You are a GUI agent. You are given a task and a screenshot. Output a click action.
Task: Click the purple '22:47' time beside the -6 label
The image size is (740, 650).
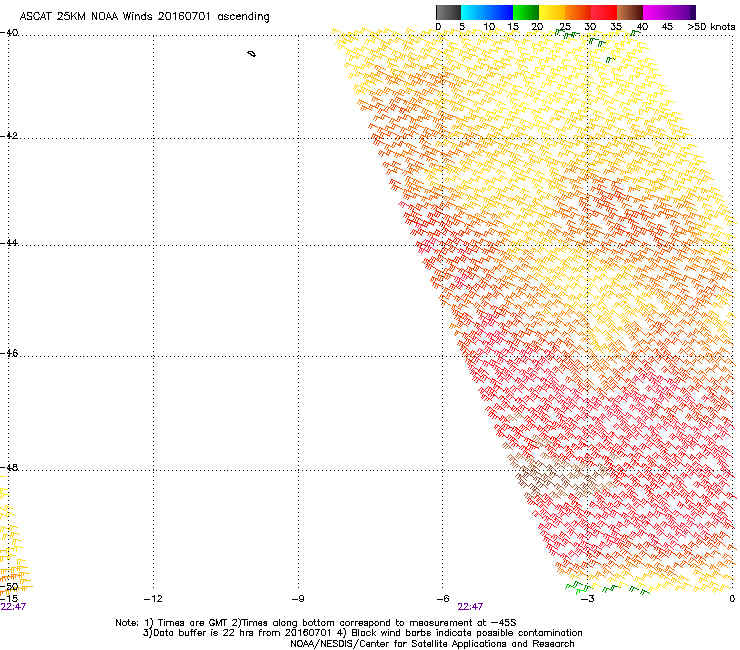[x=470, y=607]
